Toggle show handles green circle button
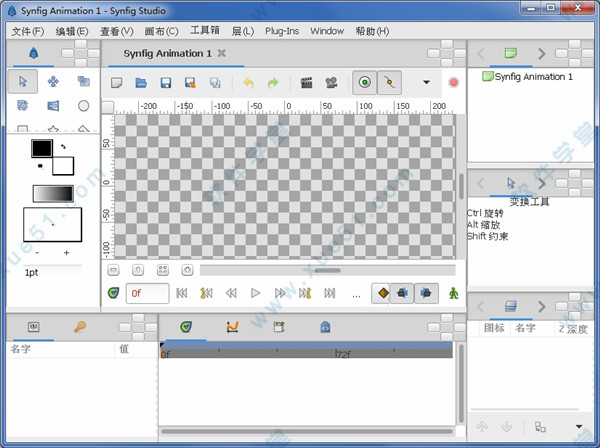Screen dimensions: 600x448 [365, 82]
